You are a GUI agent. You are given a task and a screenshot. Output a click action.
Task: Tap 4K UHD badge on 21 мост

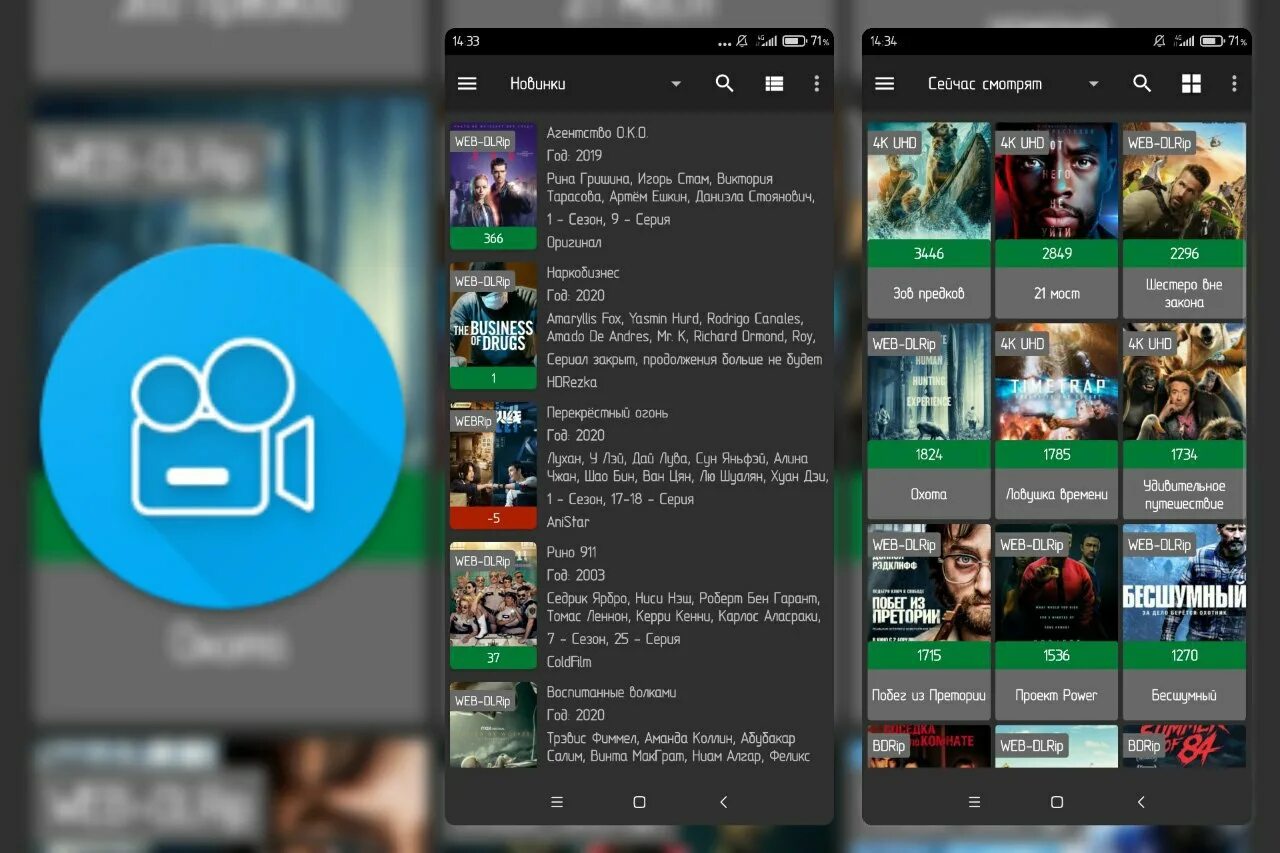(x=1023, y=143)
